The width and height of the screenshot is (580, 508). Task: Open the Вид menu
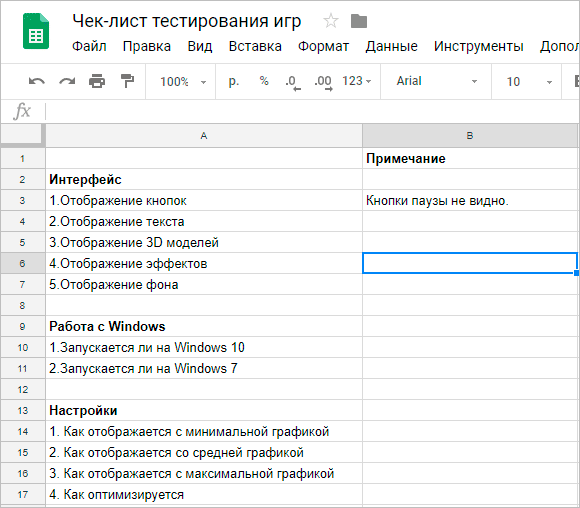[200, 46]
